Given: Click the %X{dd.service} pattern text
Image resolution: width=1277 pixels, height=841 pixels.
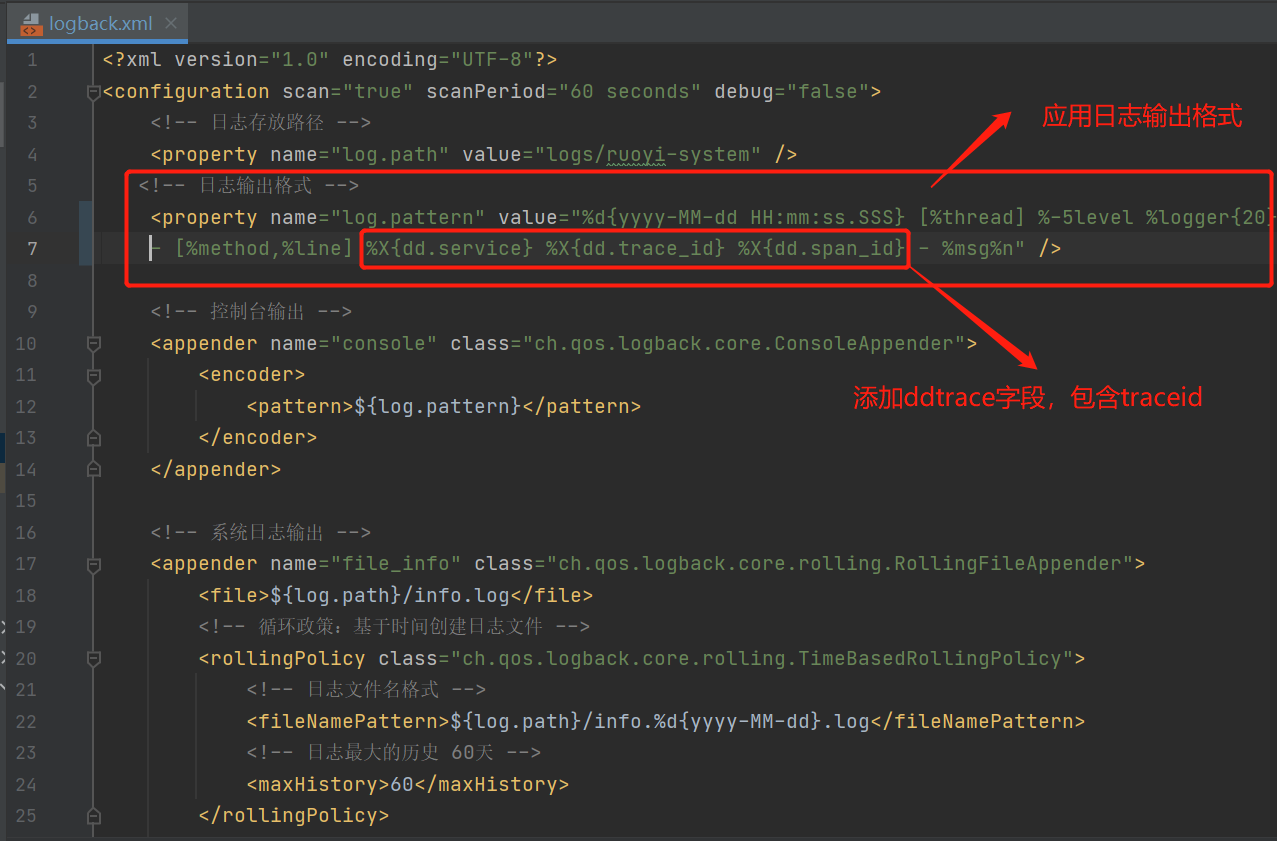Looking at the screenshot, I should (449, 248).
